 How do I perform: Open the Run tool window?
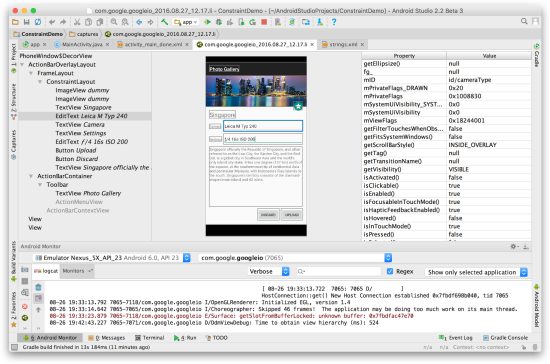tap(185, 338)
